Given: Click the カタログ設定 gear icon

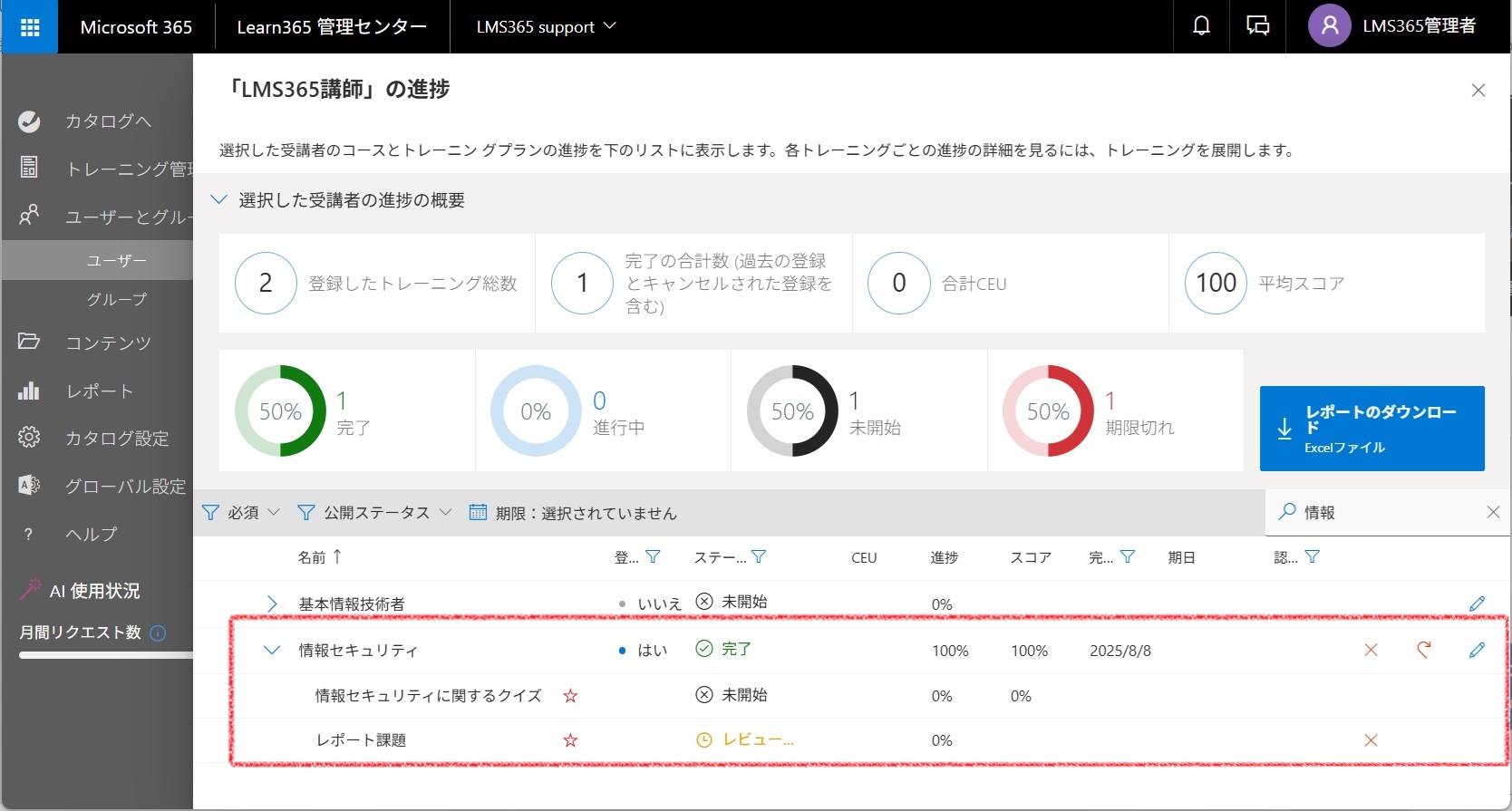Looking at the screenshot, I should point(29,438).
